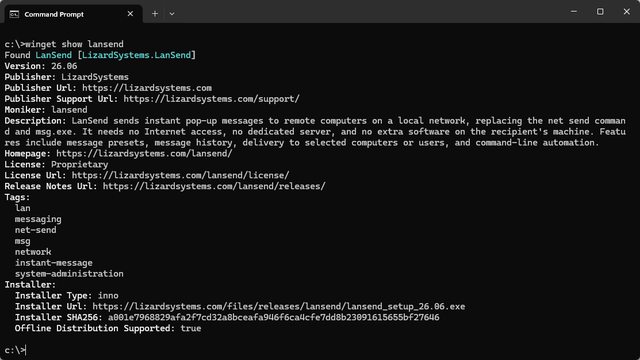
Task: Click the Installer SHA256 hash value
Action: pyautogui.click(x=273, y=318)
